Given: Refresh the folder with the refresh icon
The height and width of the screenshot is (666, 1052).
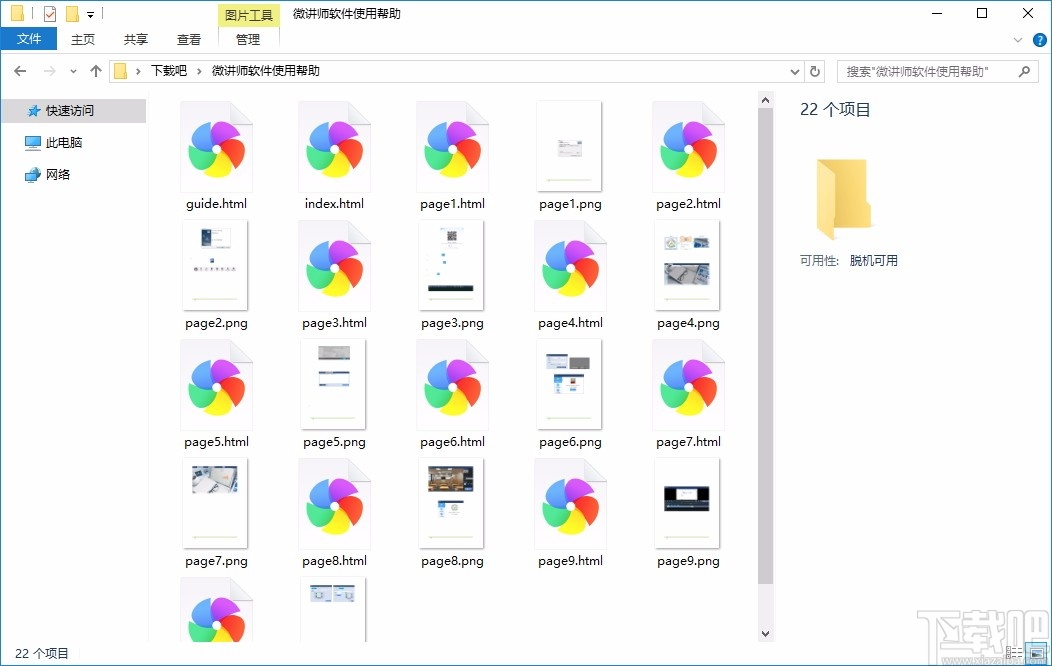Looking at the screenshot, I should tap(814, 70).
